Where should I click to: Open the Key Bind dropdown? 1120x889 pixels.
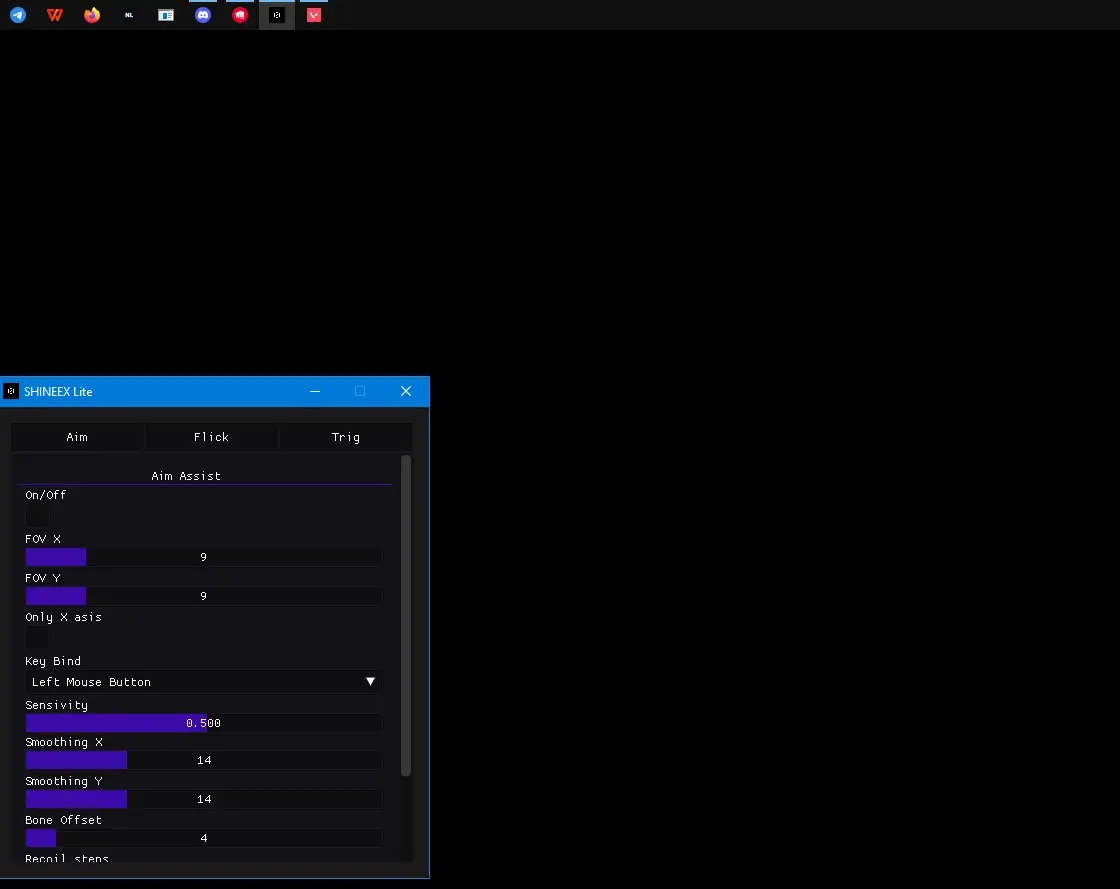coord(204,682)
